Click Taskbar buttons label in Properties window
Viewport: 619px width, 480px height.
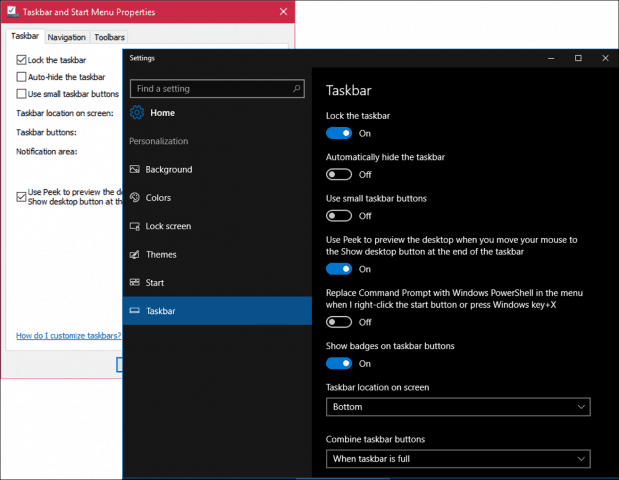(46, 132)
